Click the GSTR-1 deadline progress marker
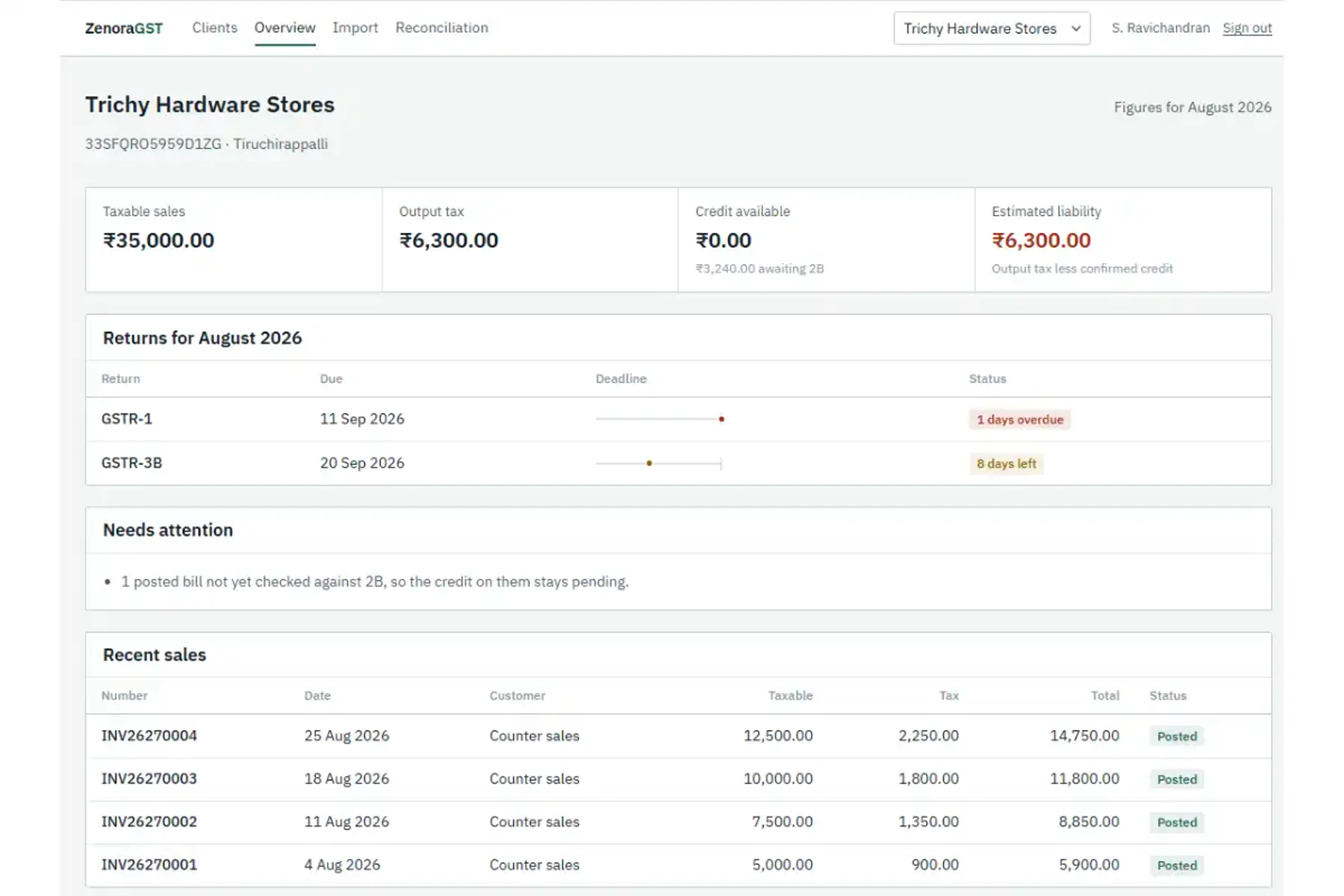Image resolution: width=1344 pixels, height=896 pixels. click(x=721, y=419)
